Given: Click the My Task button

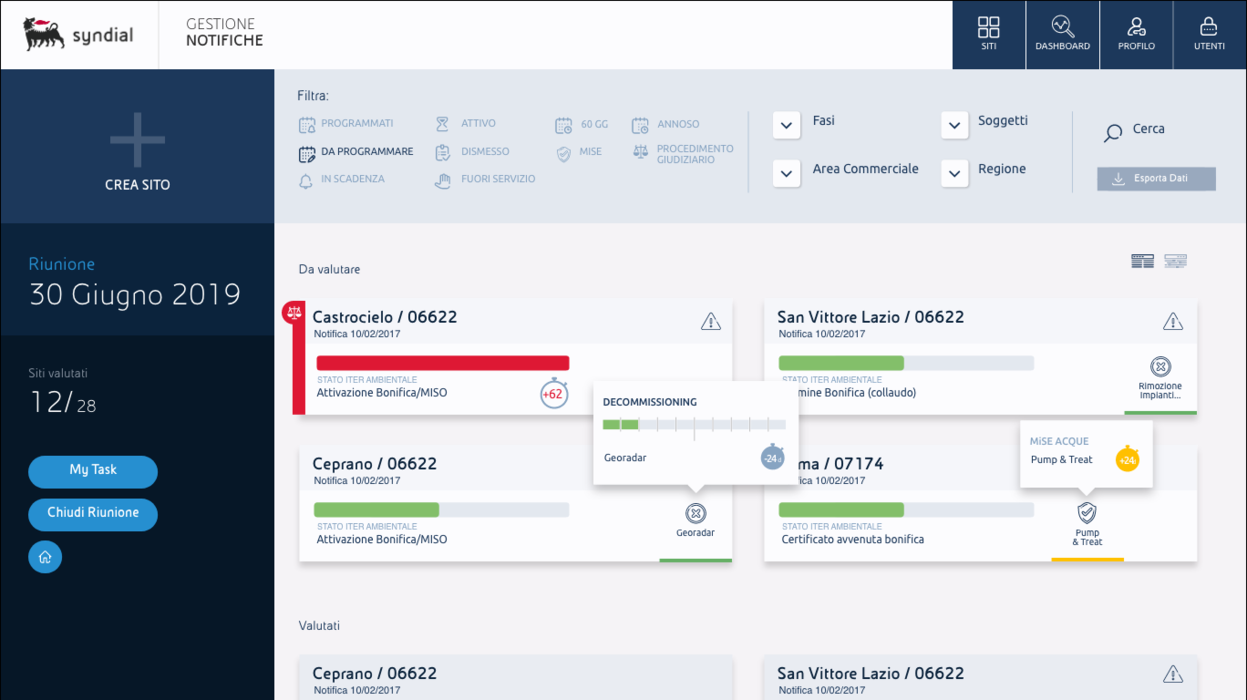Looking at the screenshot, I should [x=93, y=471].
